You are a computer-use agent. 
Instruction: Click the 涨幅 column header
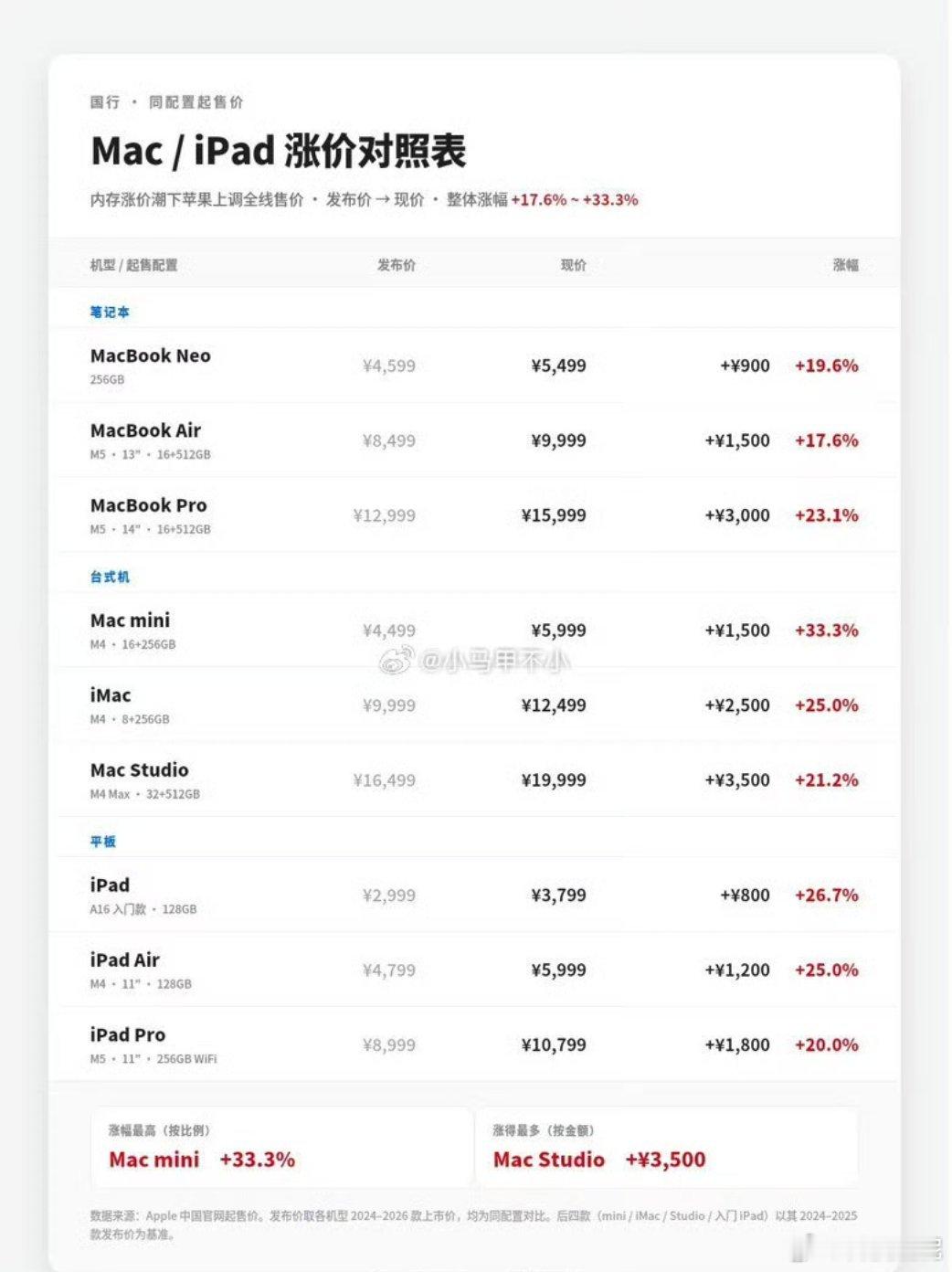[846, 265]
